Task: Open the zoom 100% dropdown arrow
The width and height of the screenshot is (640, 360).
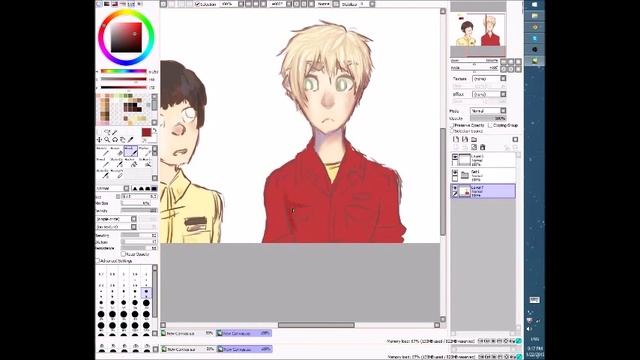Action: pyautogui.click(x=240, y=4)
